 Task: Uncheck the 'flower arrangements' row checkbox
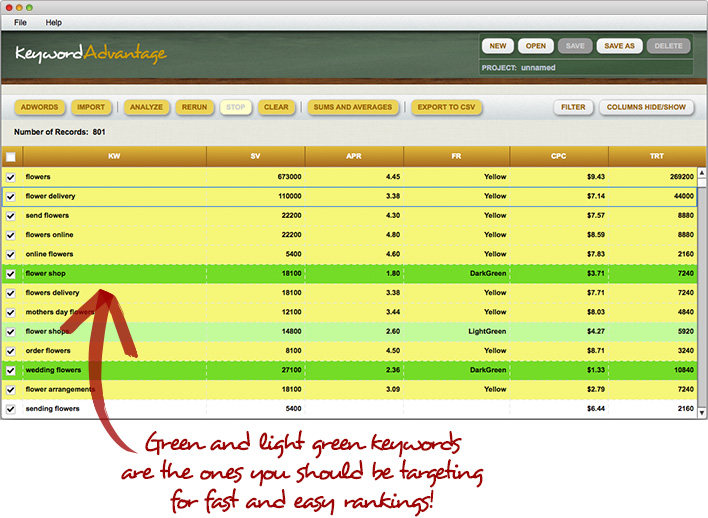pos(11,390)
